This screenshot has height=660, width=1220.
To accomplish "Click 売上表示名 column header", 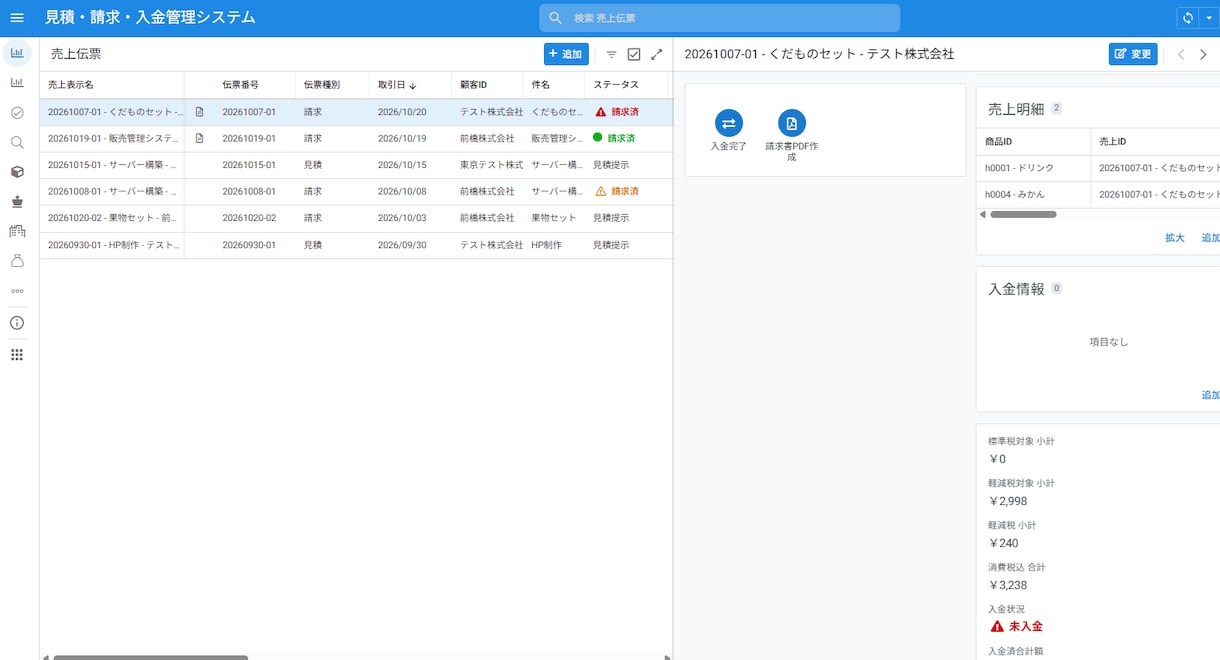I will pyautogui.click(x=112, y=85).
